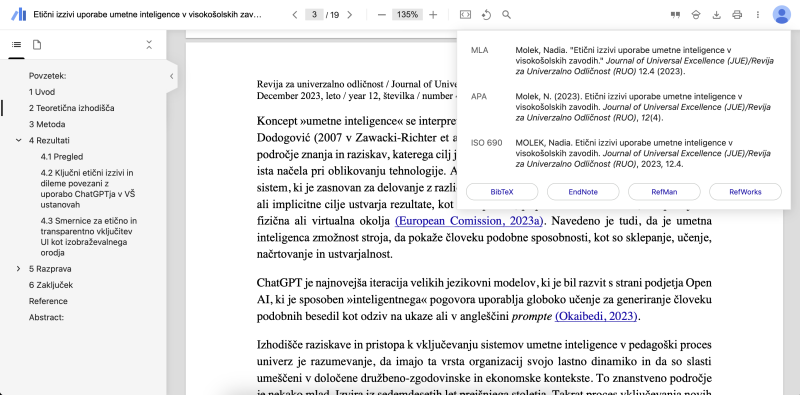This screenshot has height=395, width=800.
Task: Open the European Comission, 2023a reference link
Action: tap(470, 221)
